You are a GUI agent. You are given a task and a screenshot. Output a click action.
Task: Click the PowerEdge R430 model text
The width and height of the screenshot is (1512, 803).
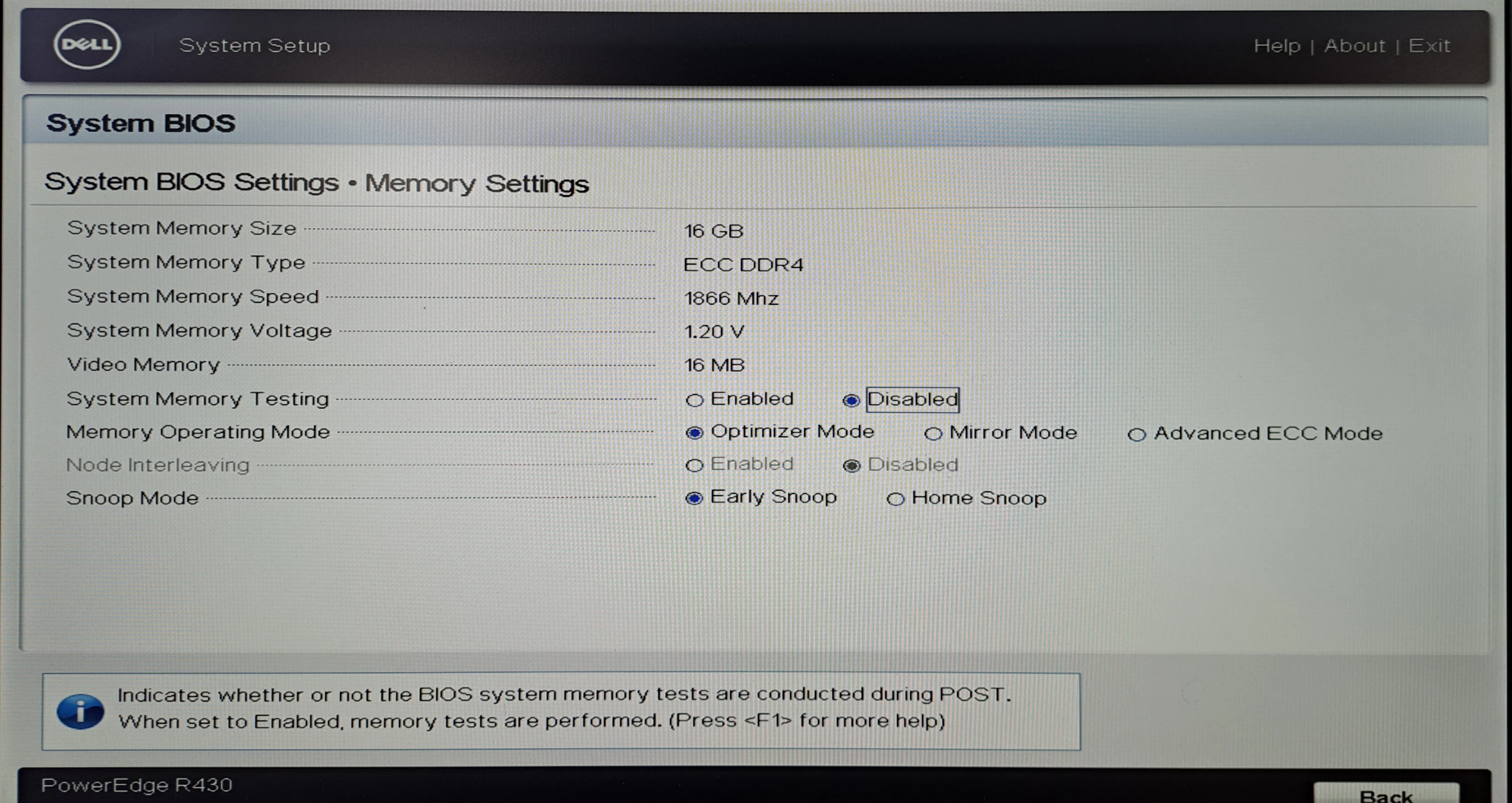(x=137, y=785)
